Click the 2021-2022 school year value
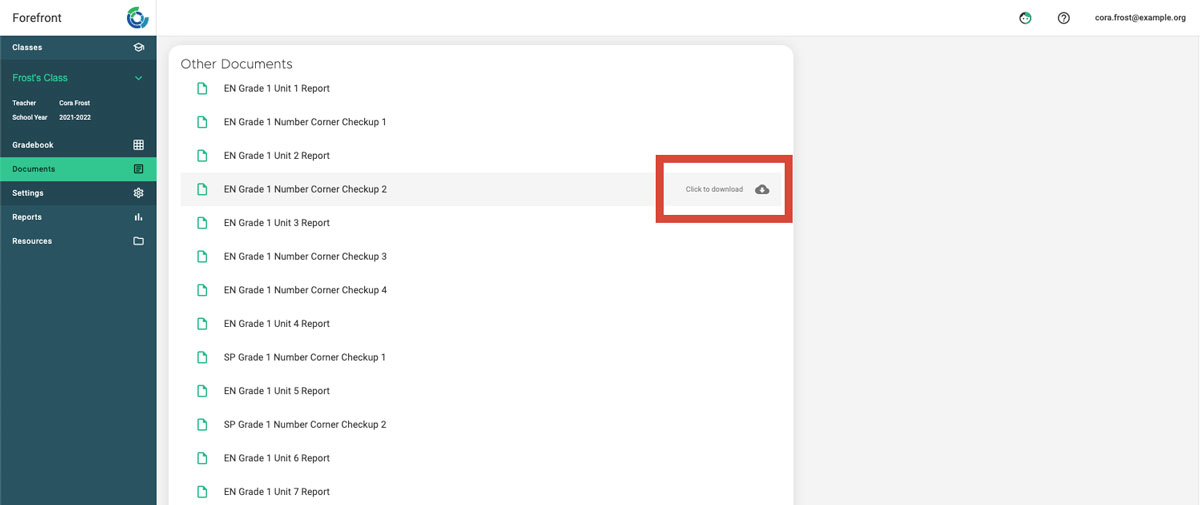The image size is (1200, 505). [75, 117]
